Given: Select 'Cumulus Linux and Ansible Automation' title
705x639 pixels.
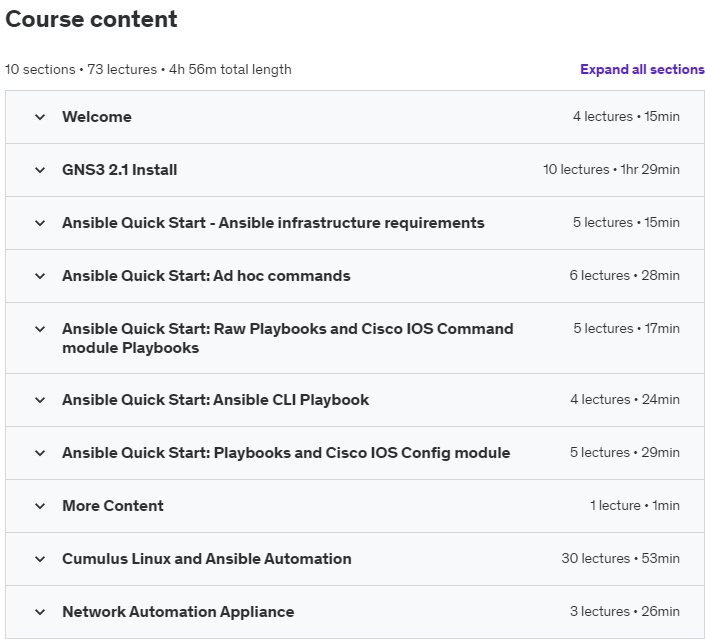Looking at the screenshot, I should coord(207,559).
